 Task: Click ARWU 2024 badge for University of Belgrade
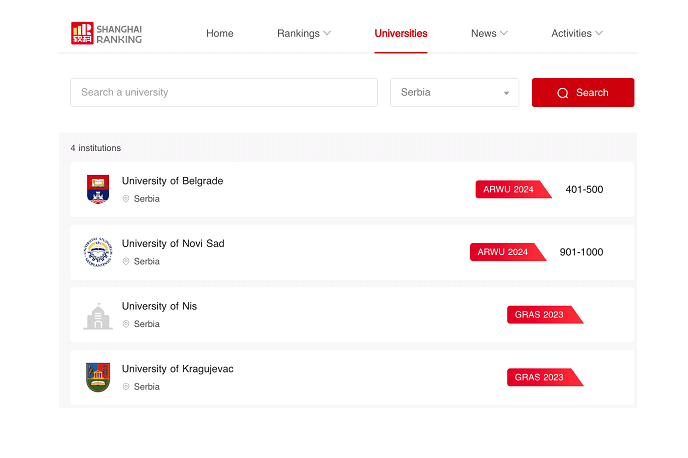pyautogui.click(x=510, y=189)
